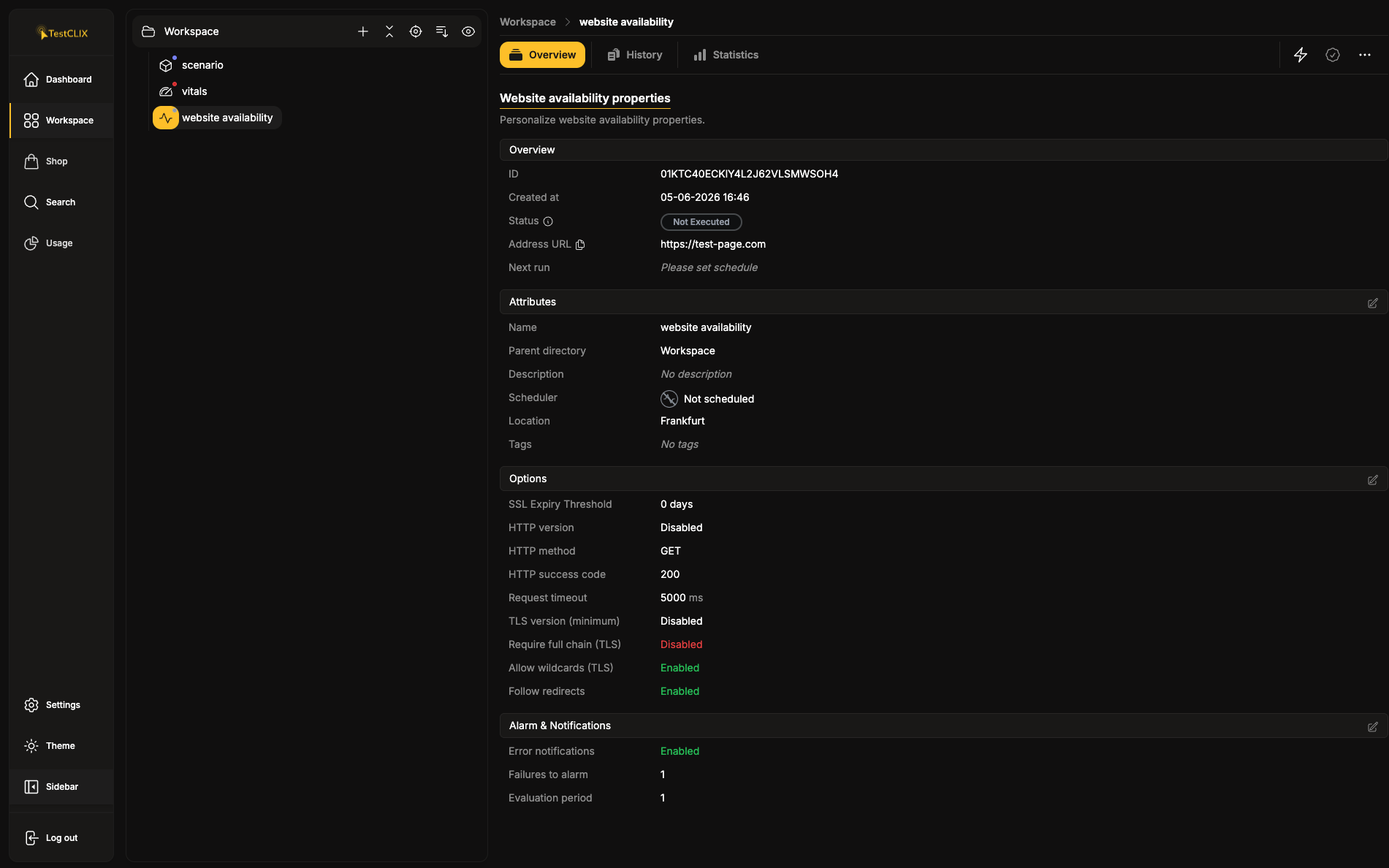The height and width of the screenshot is (868, 1389).
Task: Click Workspace in the breadcrumb
Action: click(x=528, y=22)
